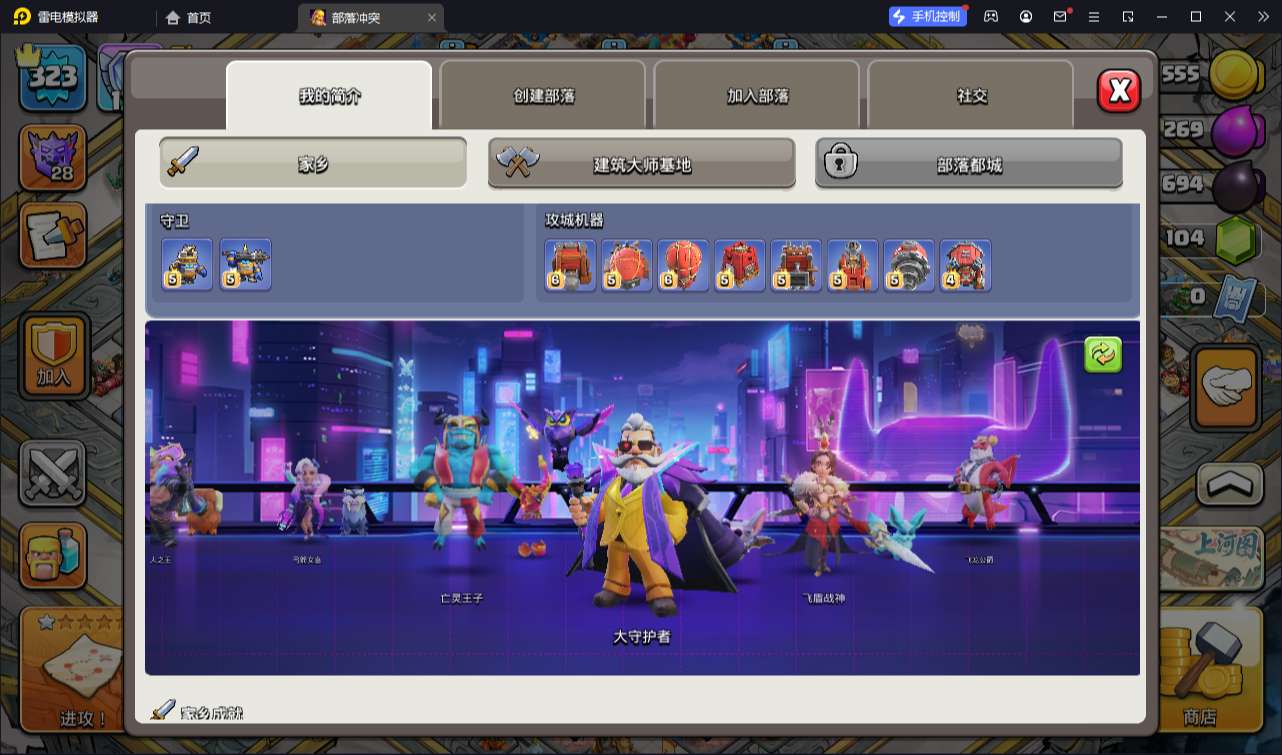Collapse the panel with the up chevron
Screen dimensions: 1282x755
(1229, 484)
